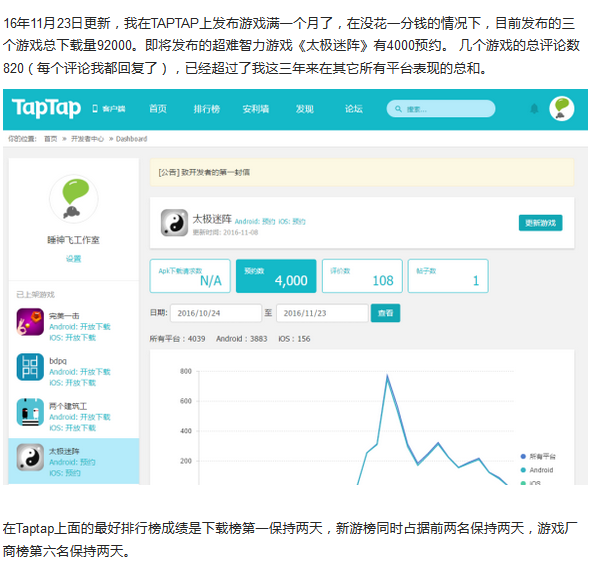591x564 pixels.
Task: Go to the 首页 nav tab
Action: (158, 109)
